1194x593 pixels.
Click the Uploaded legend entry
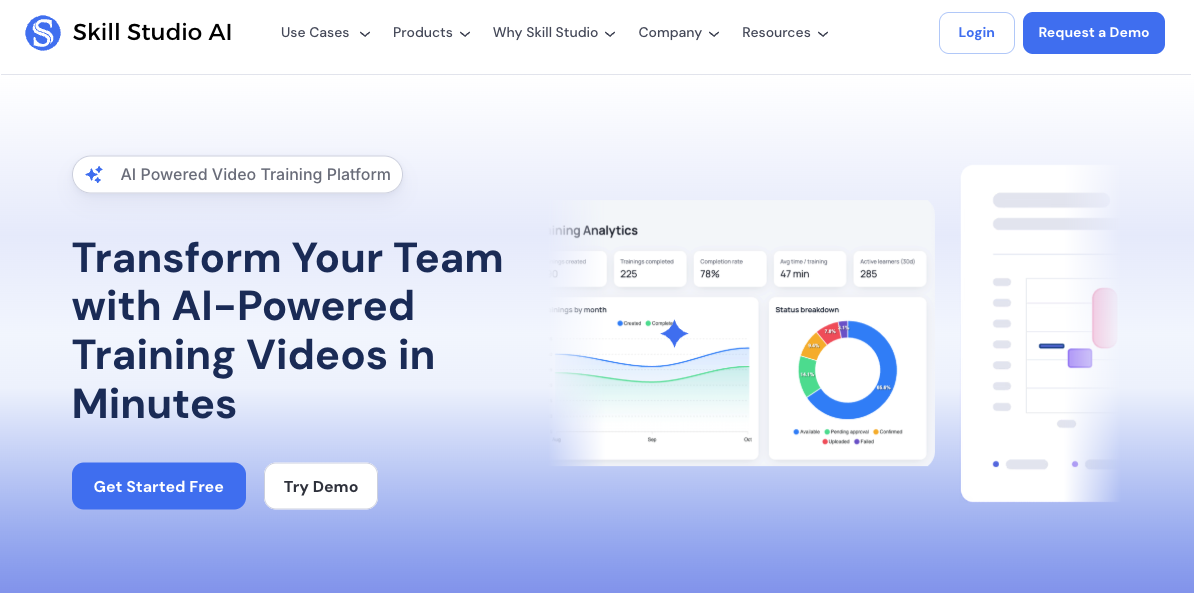tap(836, 442)
